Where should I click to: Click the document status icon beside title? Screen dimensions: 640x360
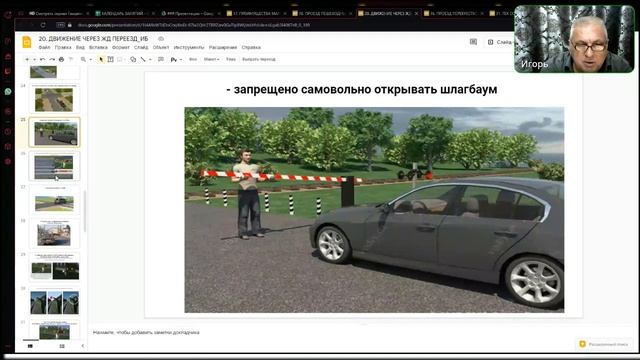click(161, 39)
